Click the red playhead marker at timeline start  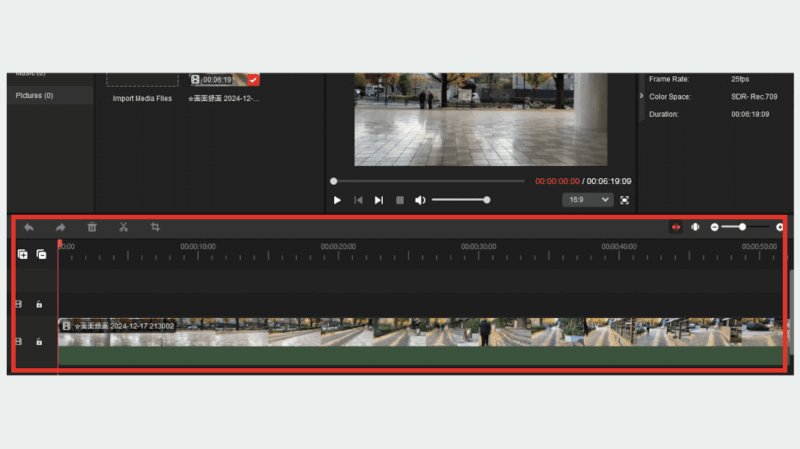(x=60, y=244)
